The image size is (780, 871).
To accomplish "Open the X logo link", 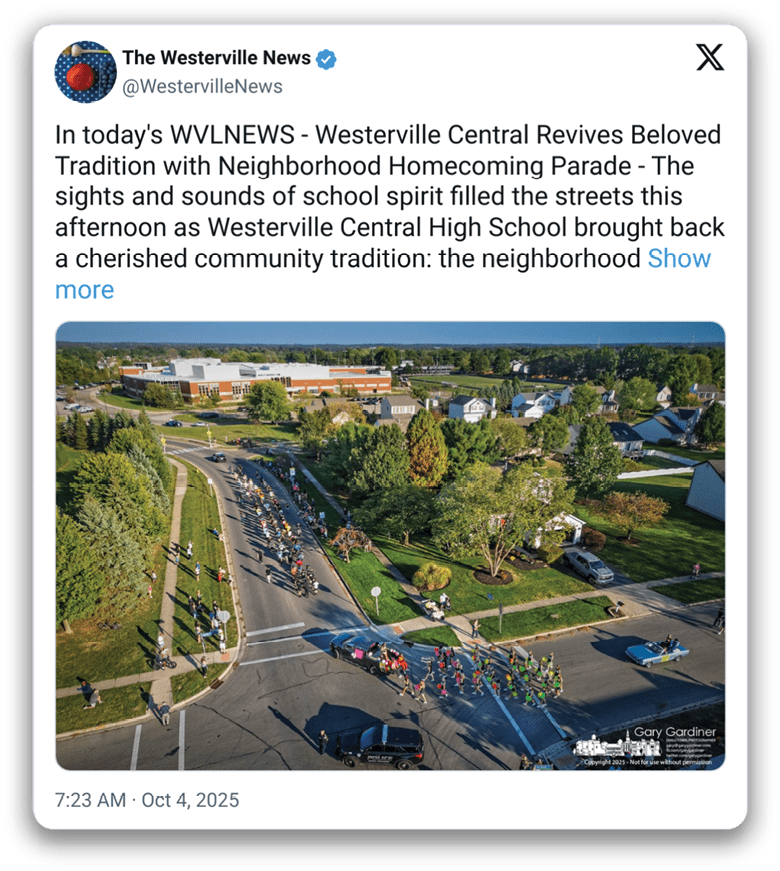I will click(710, 57).
